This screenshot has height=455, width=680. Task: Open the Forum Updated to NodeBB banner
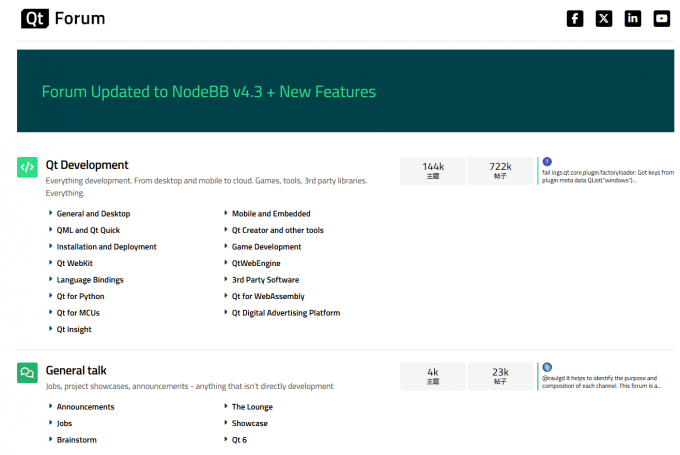[x=209, y=92]
